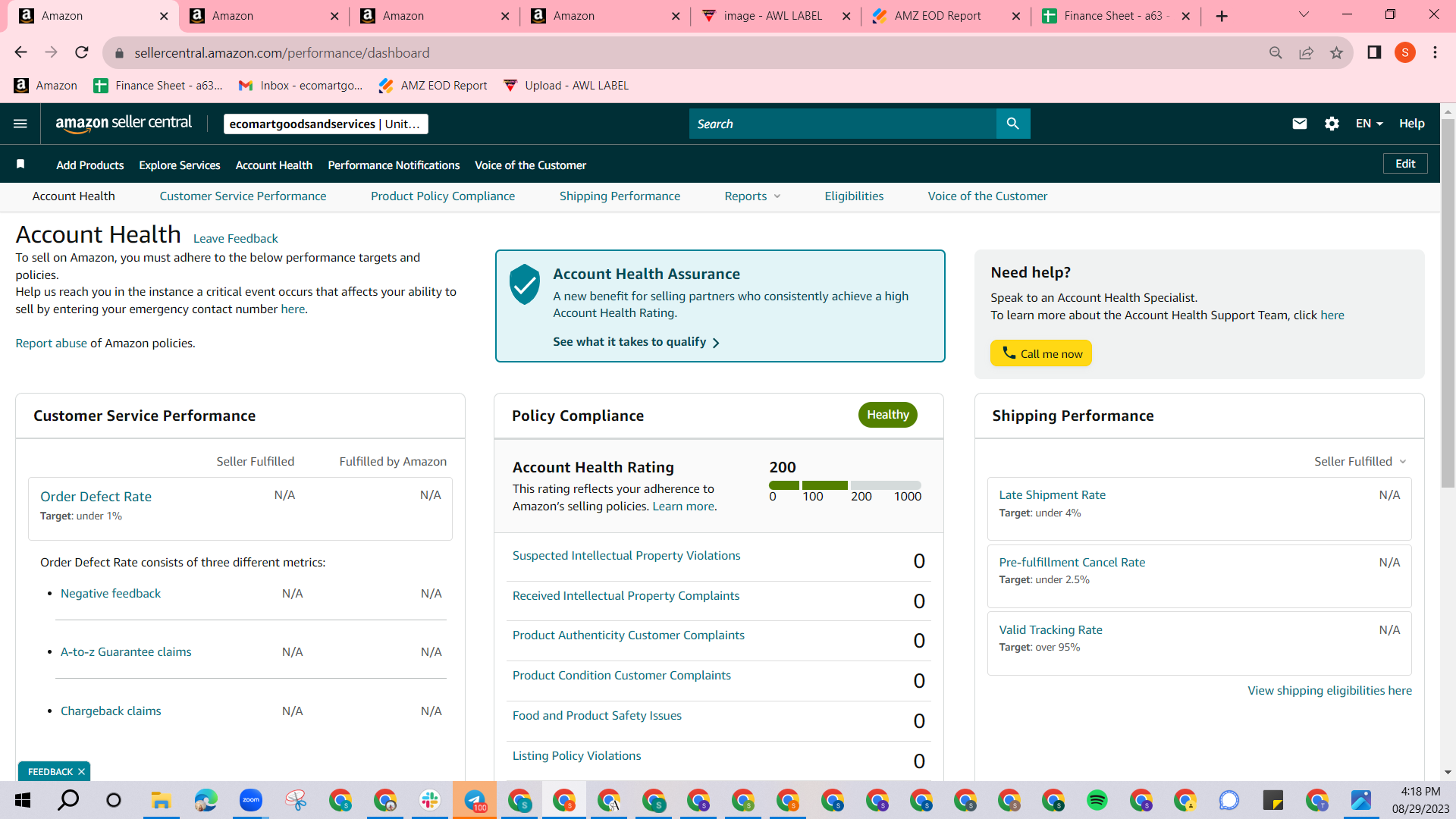Open the ecomartgoodsandservices account switcher
This screenshot has height=819, width=1456.
[326, 124]
